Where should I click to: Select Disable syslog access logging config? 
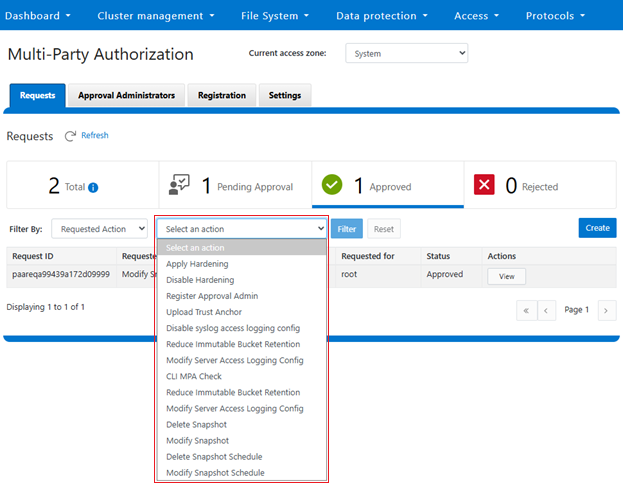point(242,328)
